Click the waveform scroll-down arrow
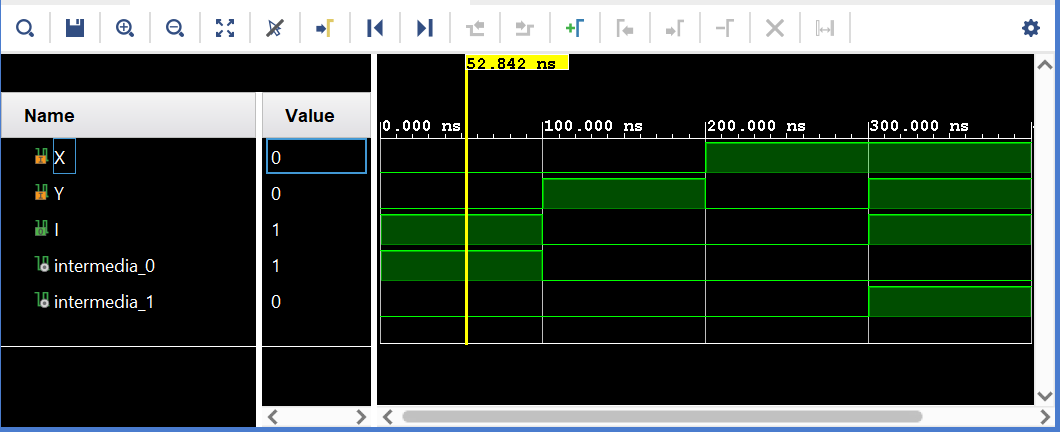1063x433 pixels. pyautogui.click(x=1045, y=395)
